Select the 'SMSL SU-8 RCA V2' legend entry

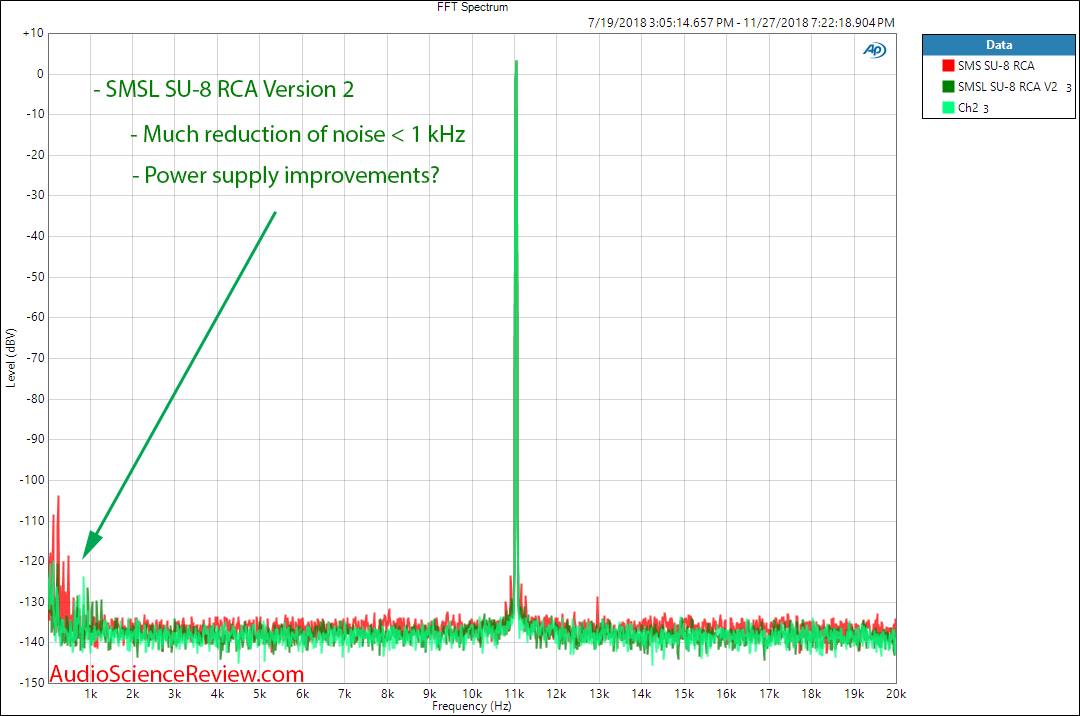[x=1007, y=87]
